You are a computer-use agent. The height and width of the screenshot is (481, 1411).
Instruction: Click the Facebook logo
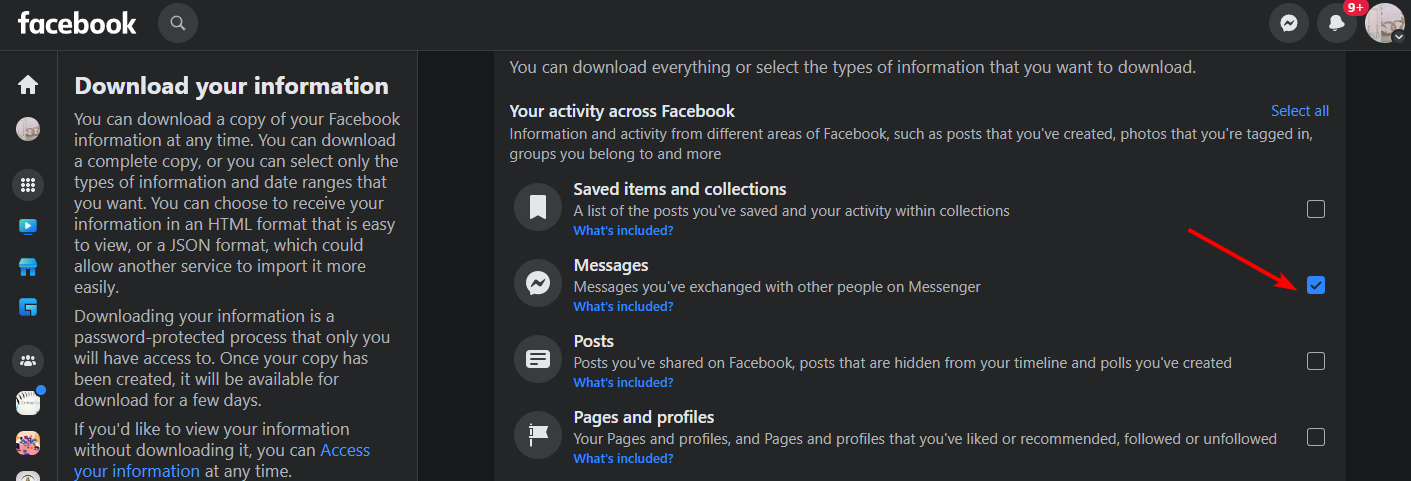[x=77, y=23]
